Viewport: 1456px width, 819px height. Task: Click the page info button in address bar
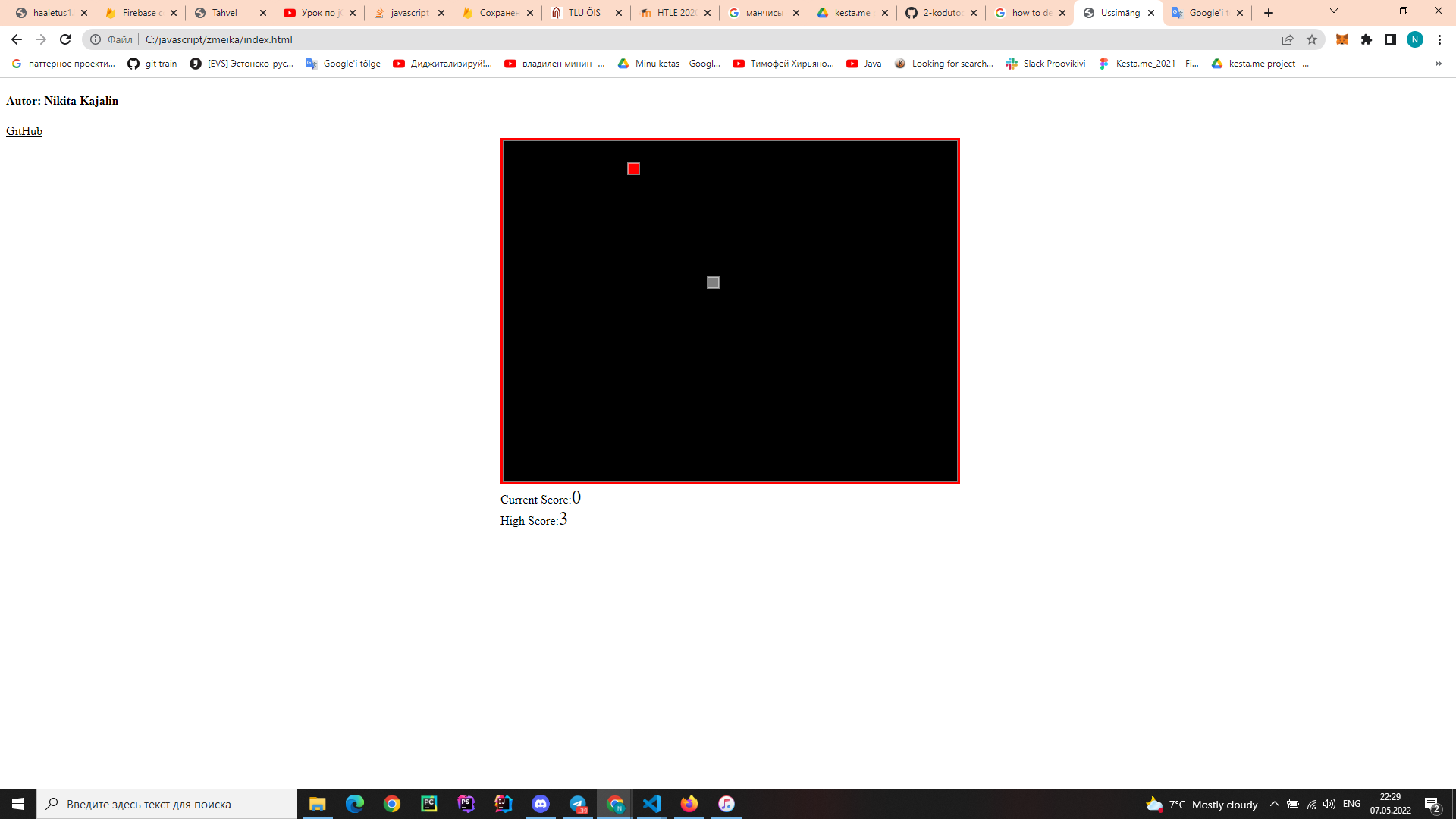tap(96, 39)
